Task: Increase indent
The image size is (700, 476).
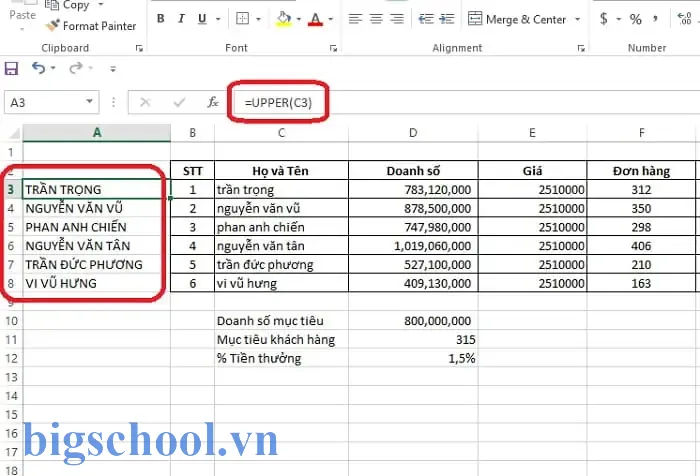Action: (x=447, y=19)
